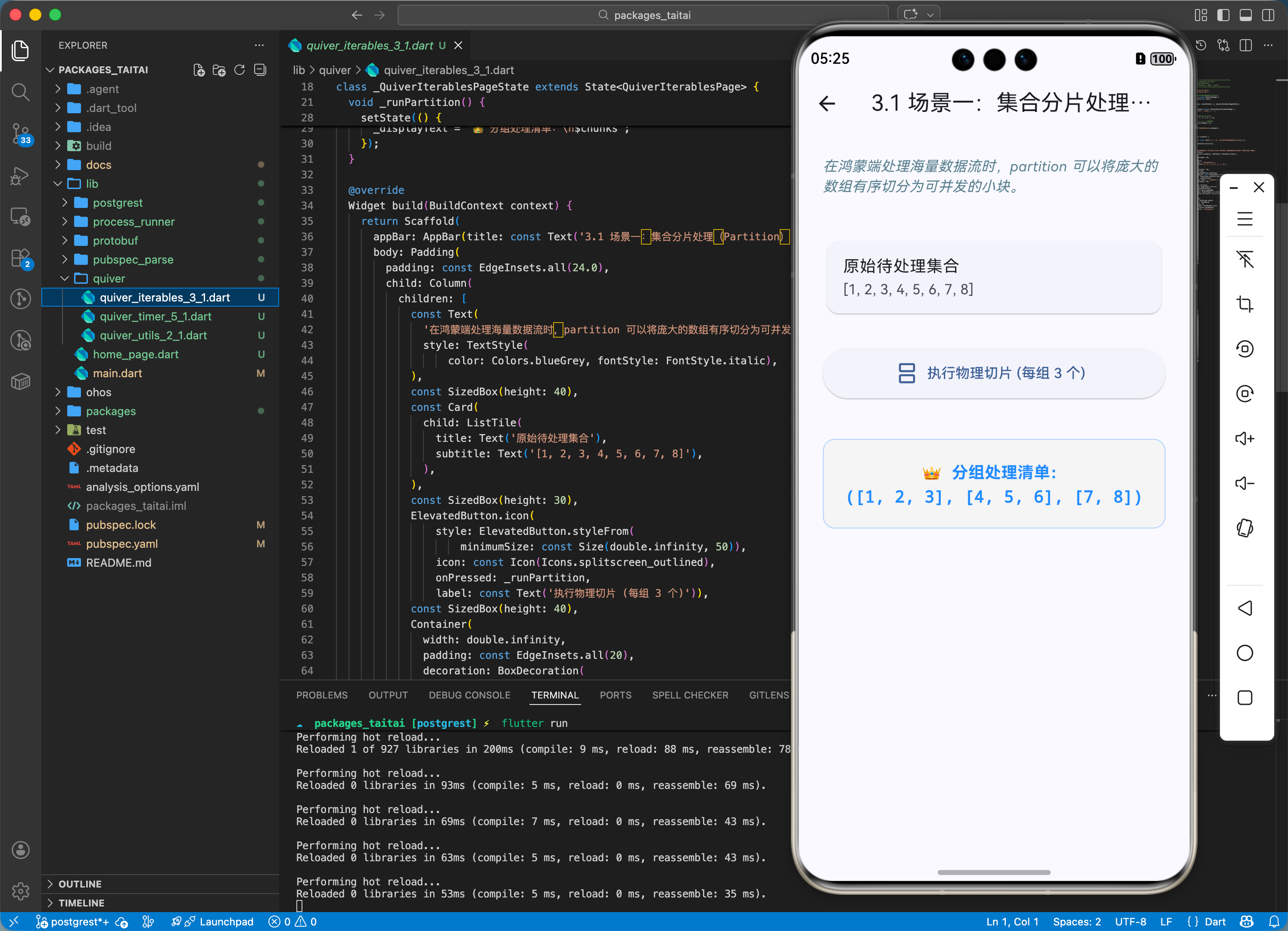Toggle the secondary side bar
The height and width of the screenshot is (931, 1288).
click(1268, 16)
